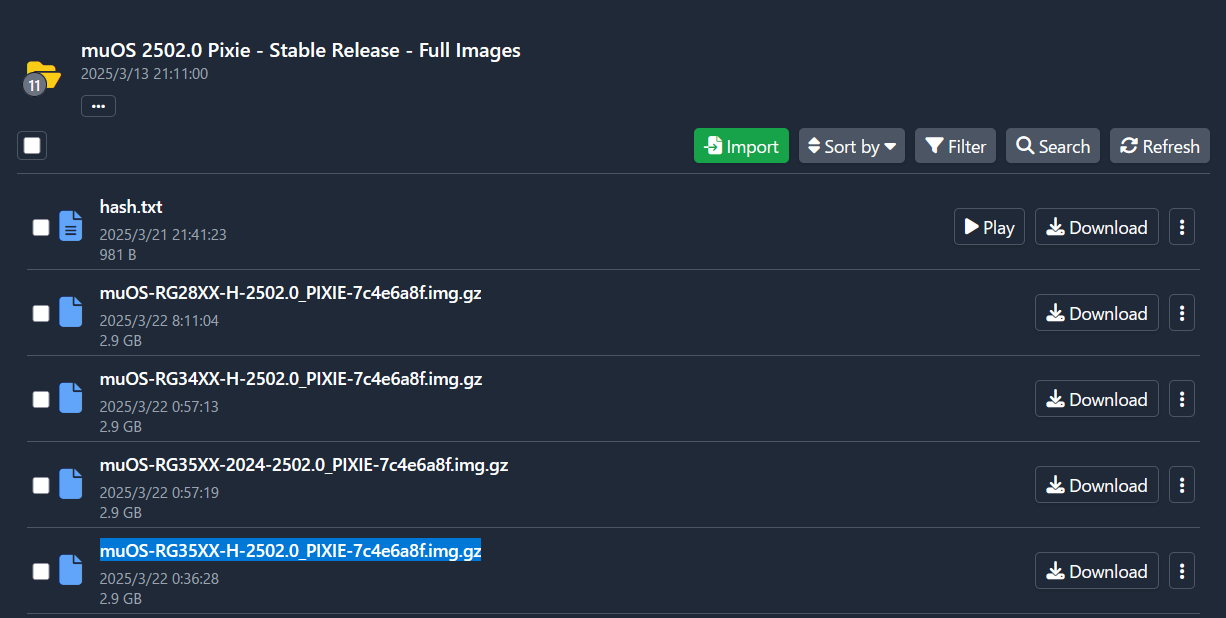Click the Filter toolbar button

955,146
